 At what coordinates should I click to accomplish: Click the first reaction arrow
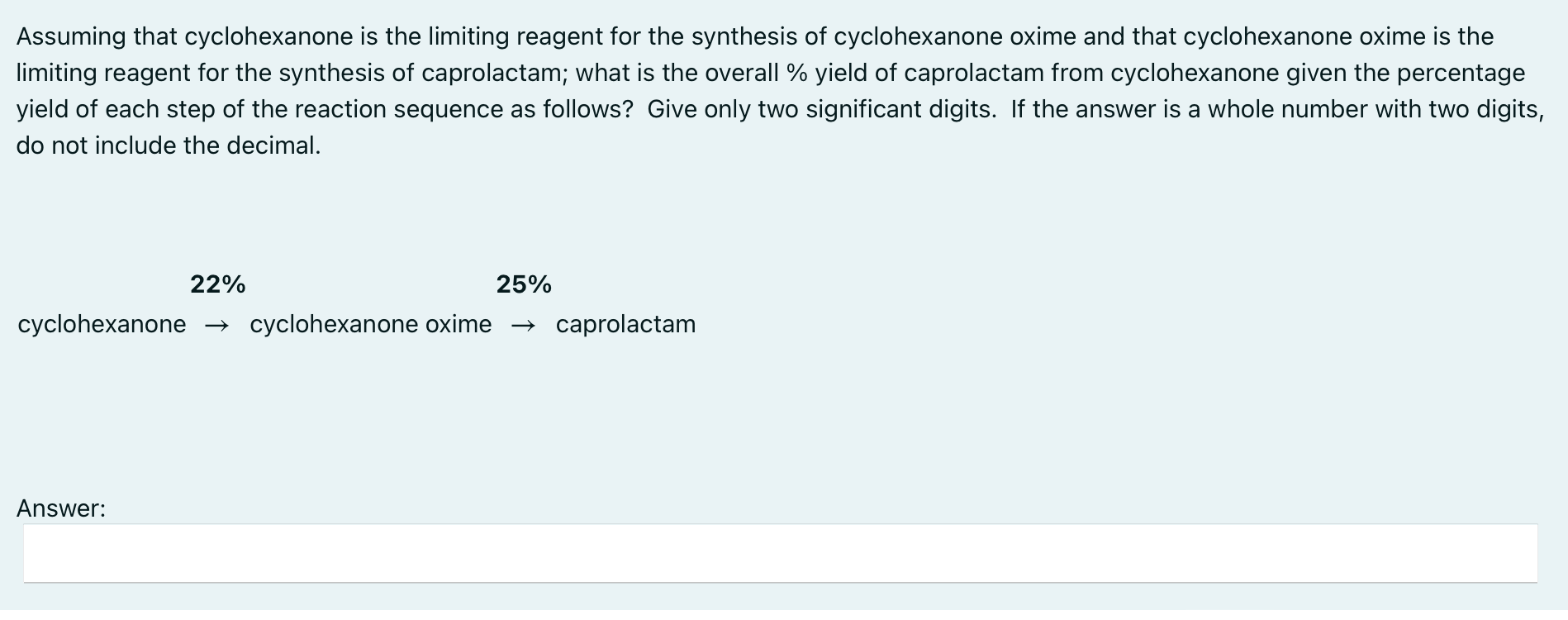tap(218, 324)
